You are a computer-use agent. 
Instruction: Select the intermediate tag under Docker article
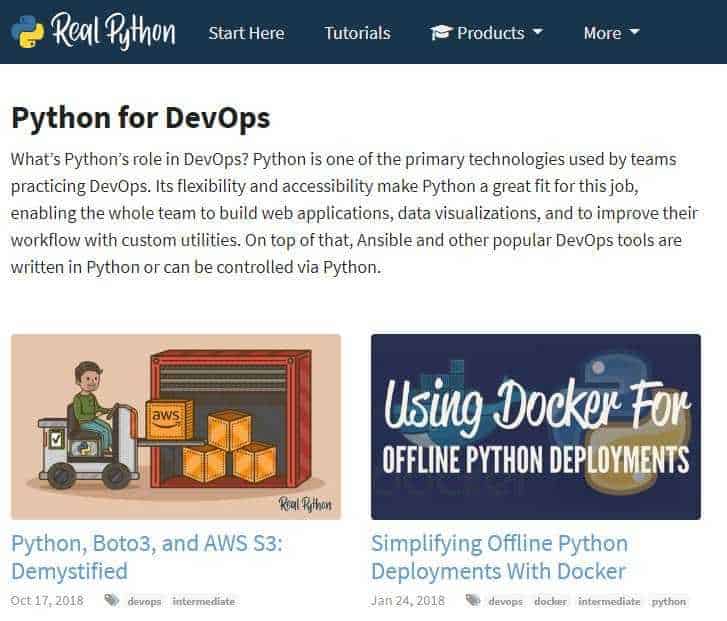tap(609, 601)
